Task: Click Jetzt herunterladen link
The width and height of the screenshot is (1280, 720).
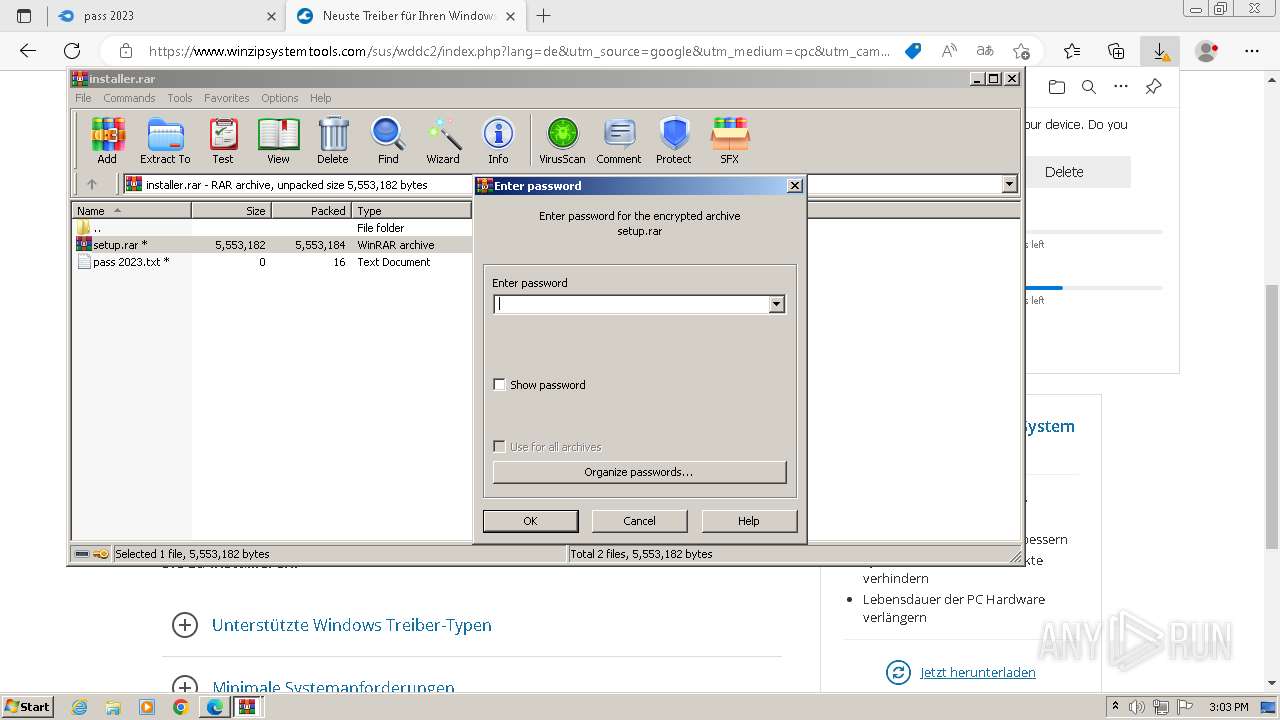Action: (x=978, y=672)
